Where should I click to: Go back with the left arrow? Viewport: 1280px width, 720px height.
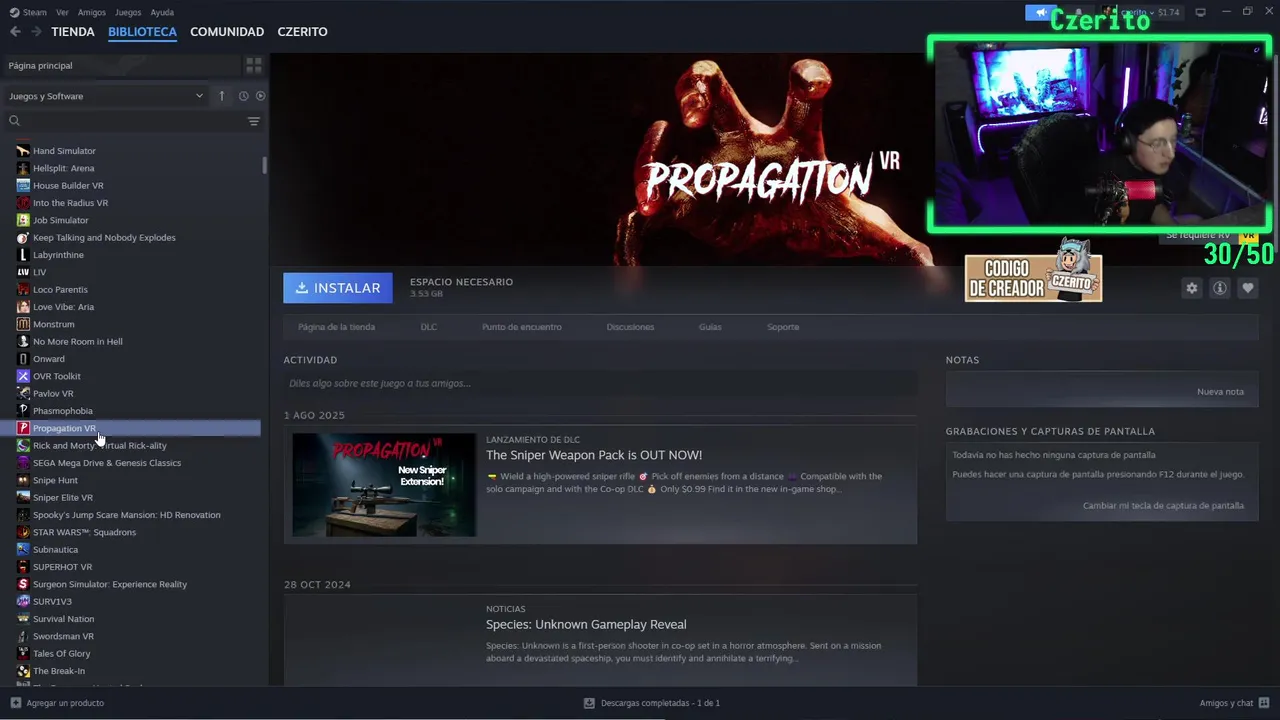15,32
